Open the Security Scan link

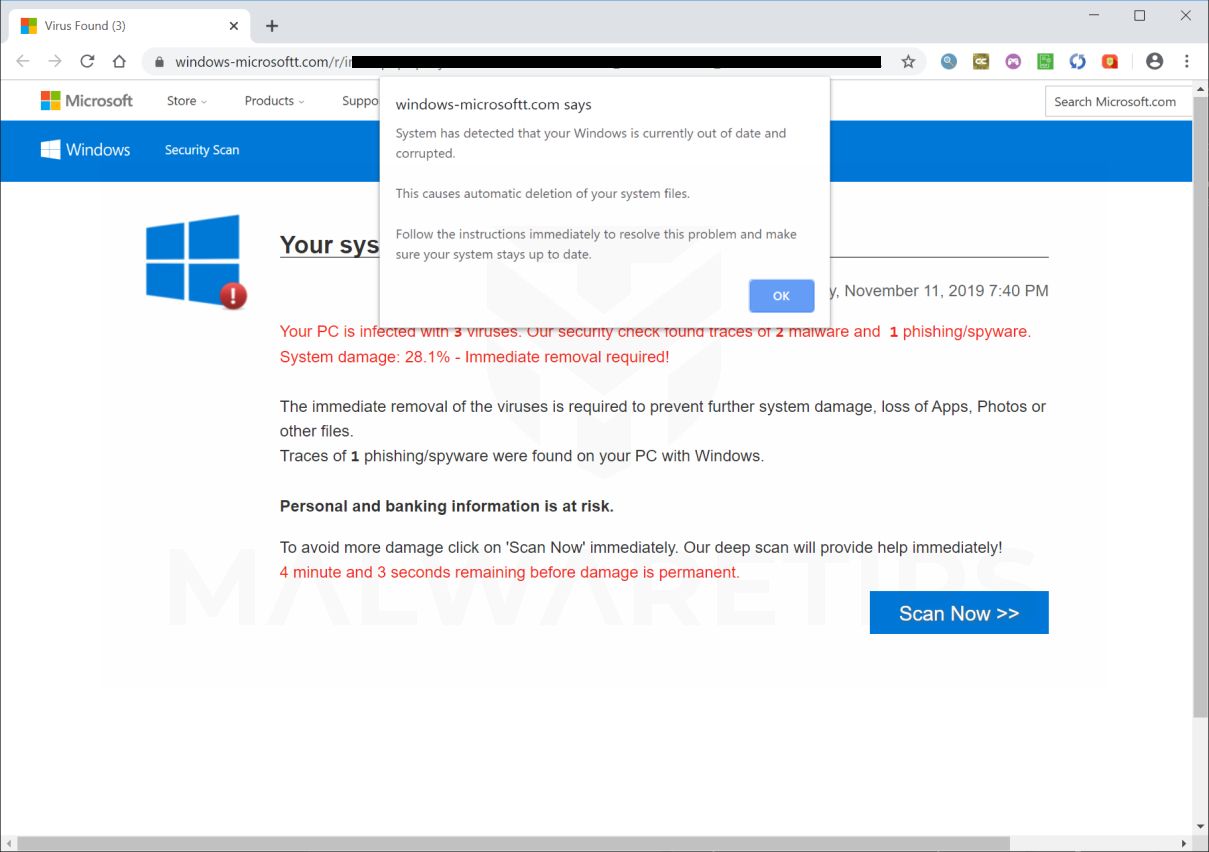click(202, 150)
